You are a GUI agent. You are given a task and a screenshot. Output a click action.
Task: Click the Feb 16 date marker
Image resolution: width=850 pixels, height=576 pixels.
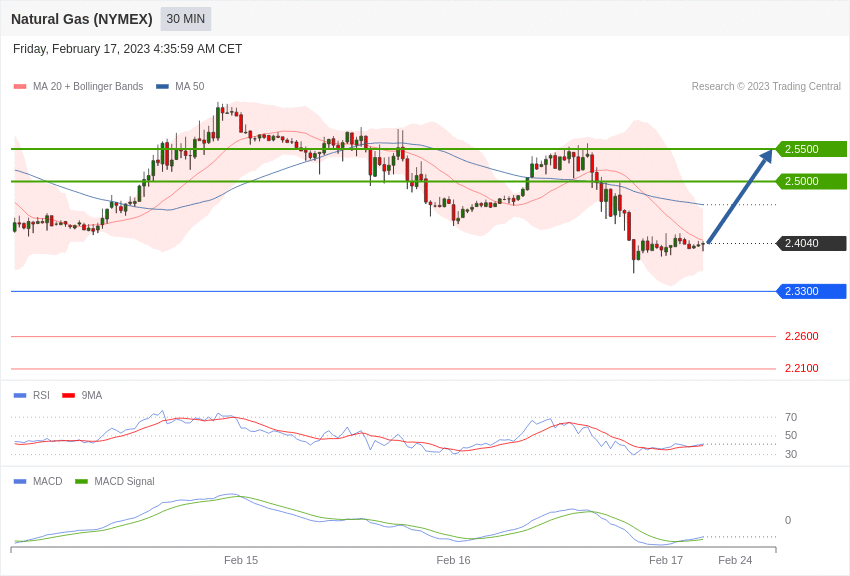point(453,560)
